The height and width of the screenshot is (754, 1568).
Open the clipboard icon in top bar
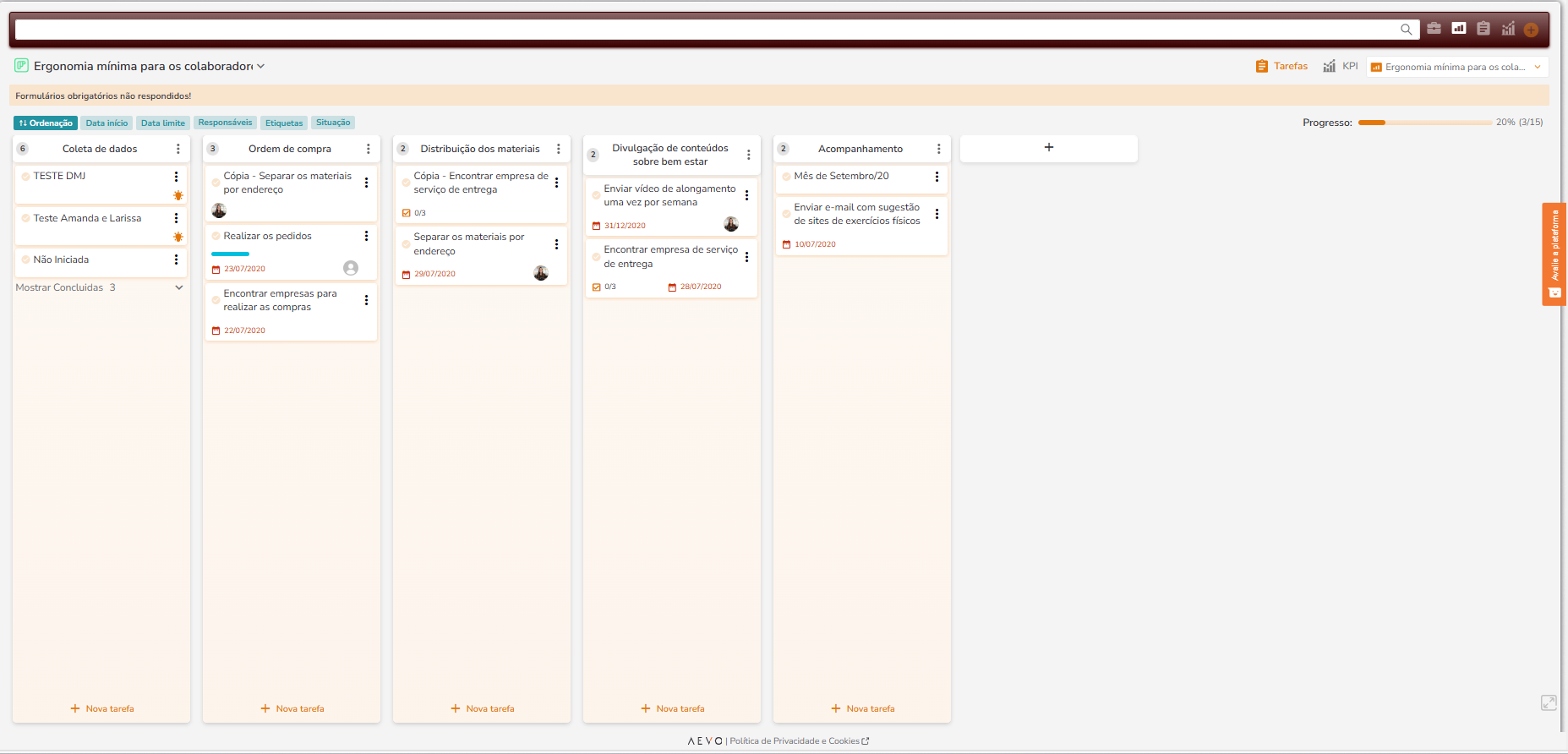point(1483,28)
